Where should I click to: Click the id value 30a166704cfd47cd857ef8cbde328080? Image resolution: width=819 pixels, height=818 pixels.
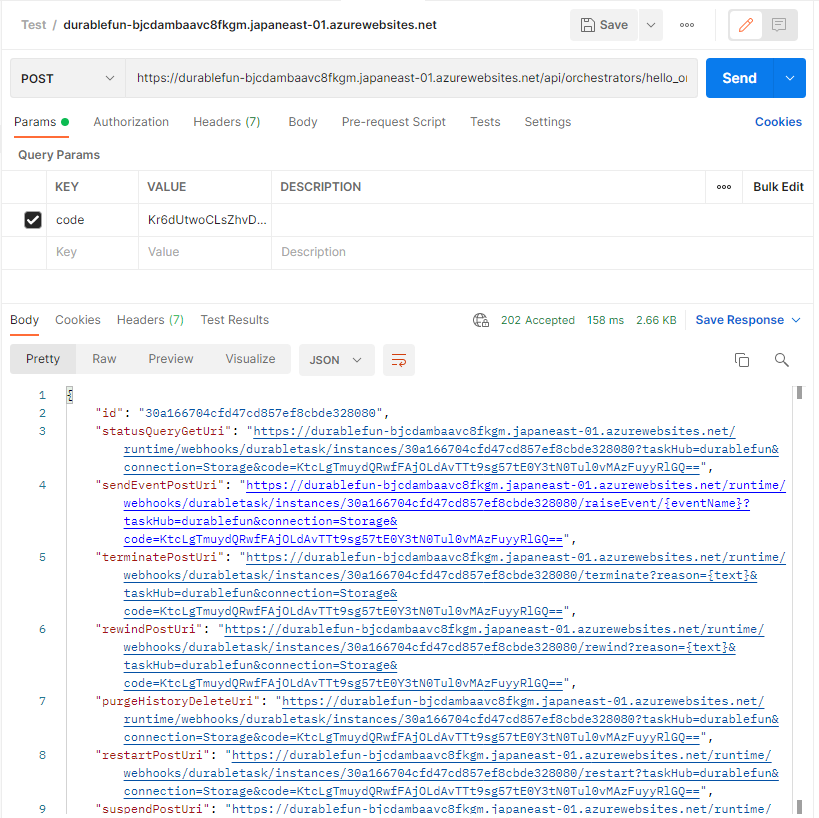coord(260,413)
